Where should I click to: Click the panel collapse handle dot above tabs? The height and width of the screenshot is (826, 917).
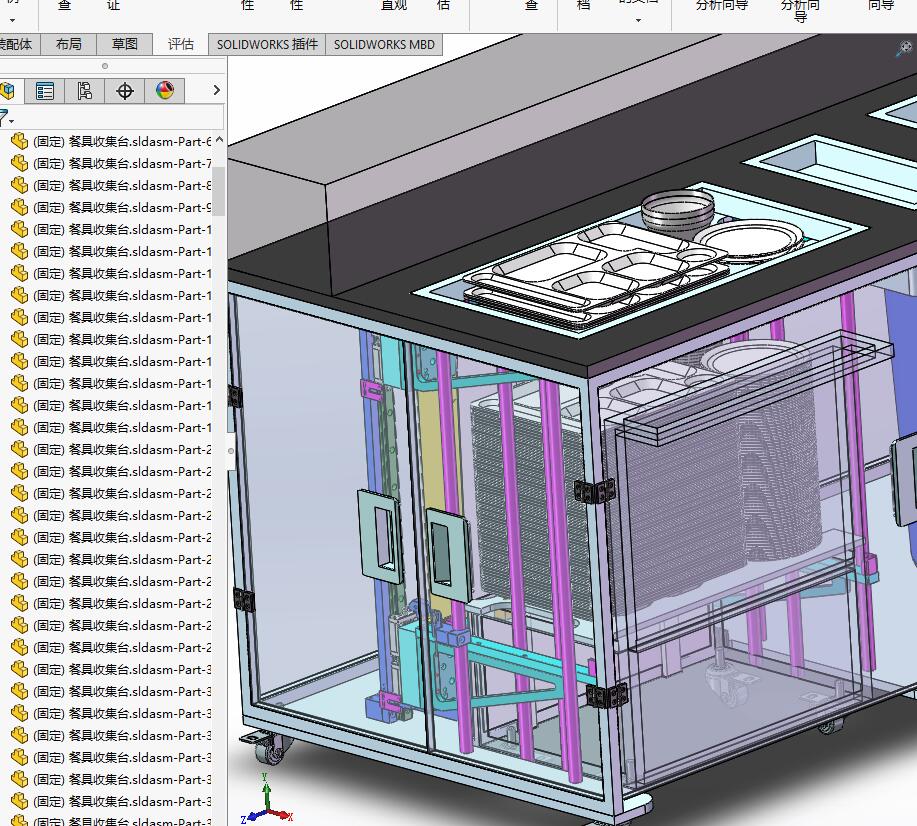point(105,66)
